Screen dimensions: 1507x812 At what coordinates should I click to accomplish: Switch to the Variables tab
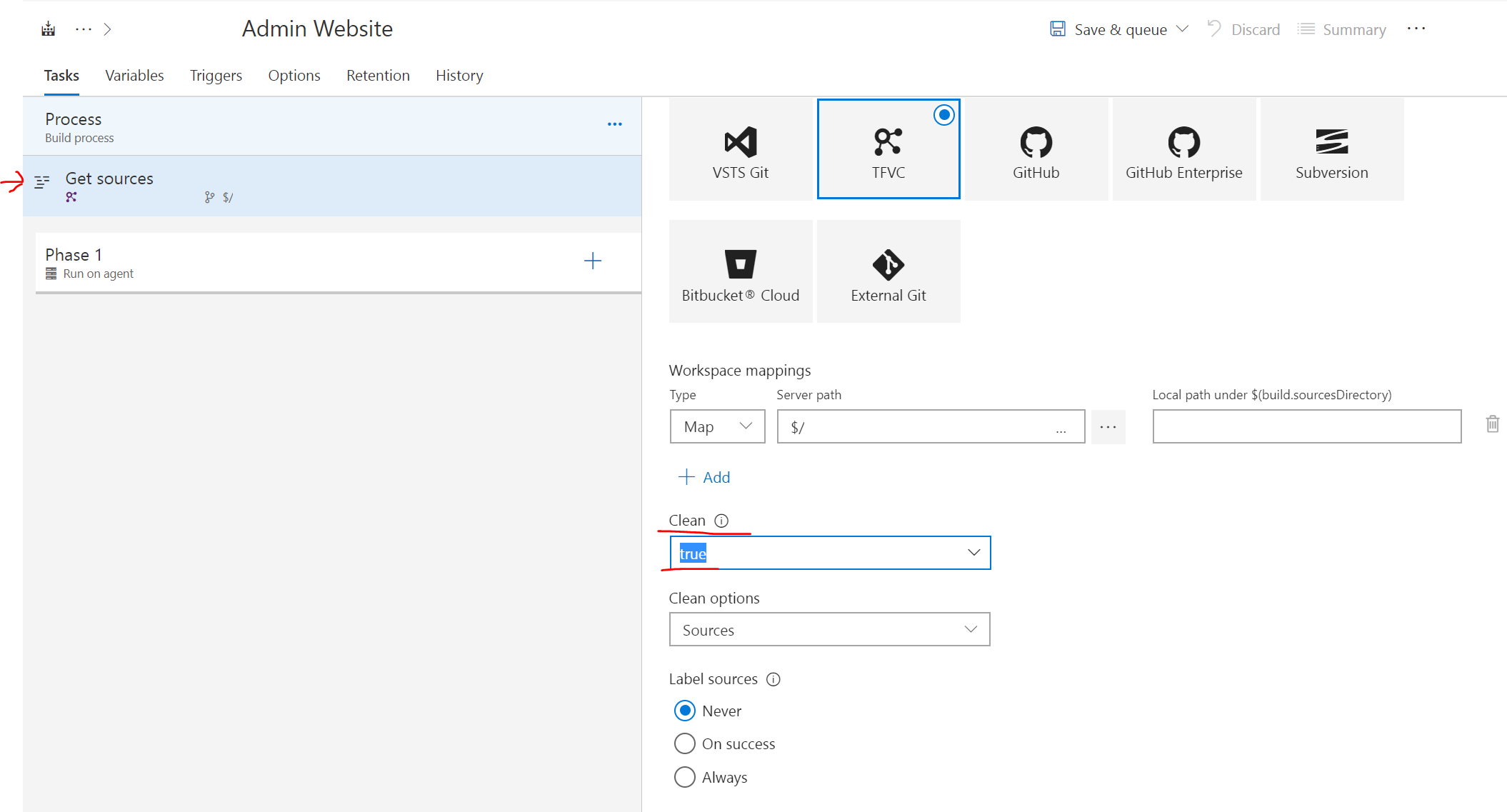(x=134, y=76)
